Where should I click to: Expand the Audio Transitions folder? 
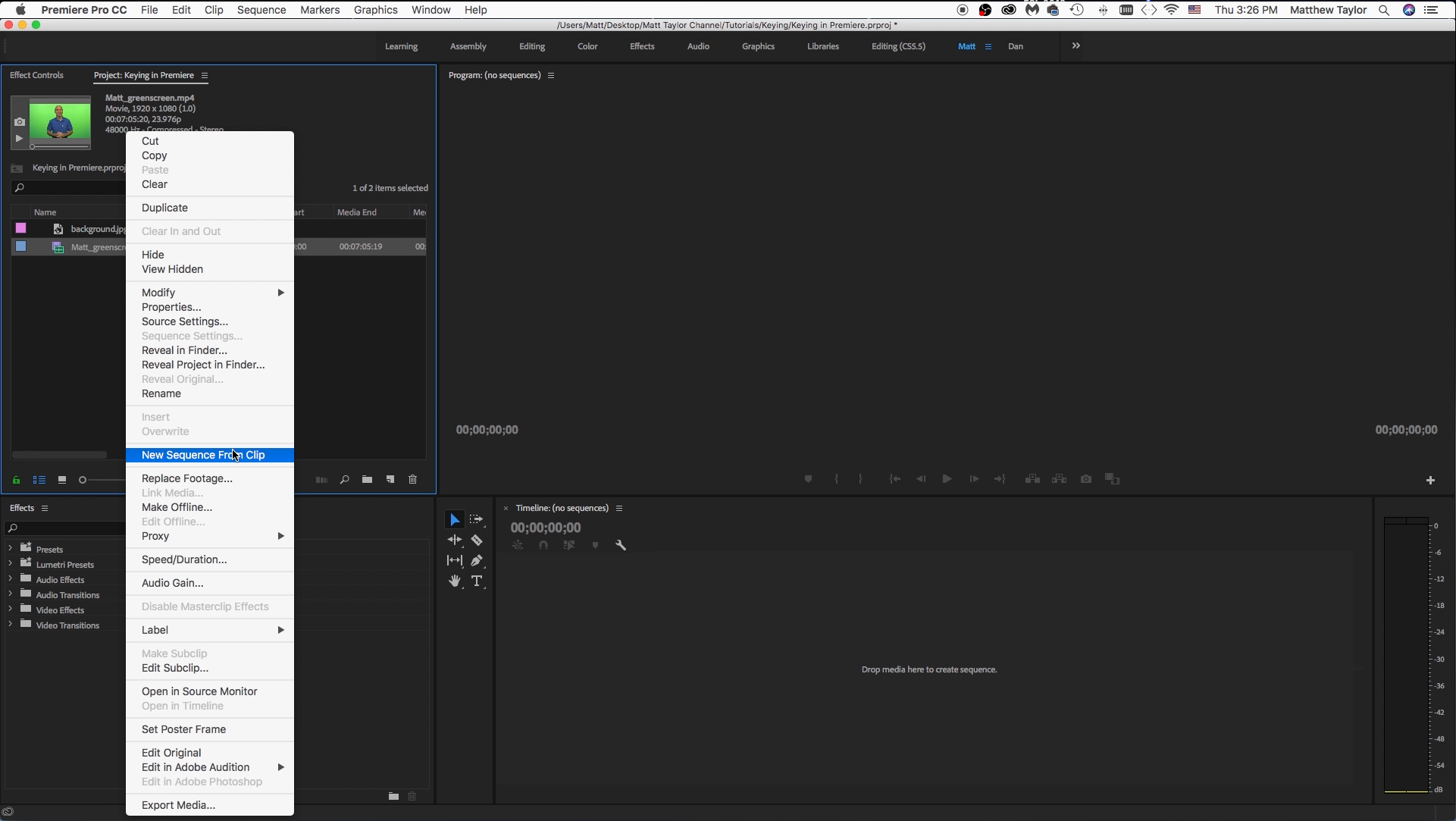click(10, 594)
